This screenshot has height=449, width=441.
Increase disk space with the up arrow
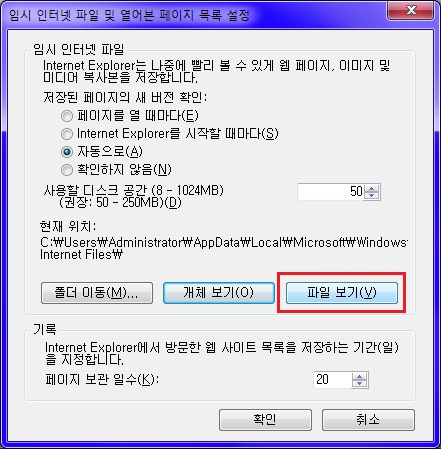pos(372,188)
